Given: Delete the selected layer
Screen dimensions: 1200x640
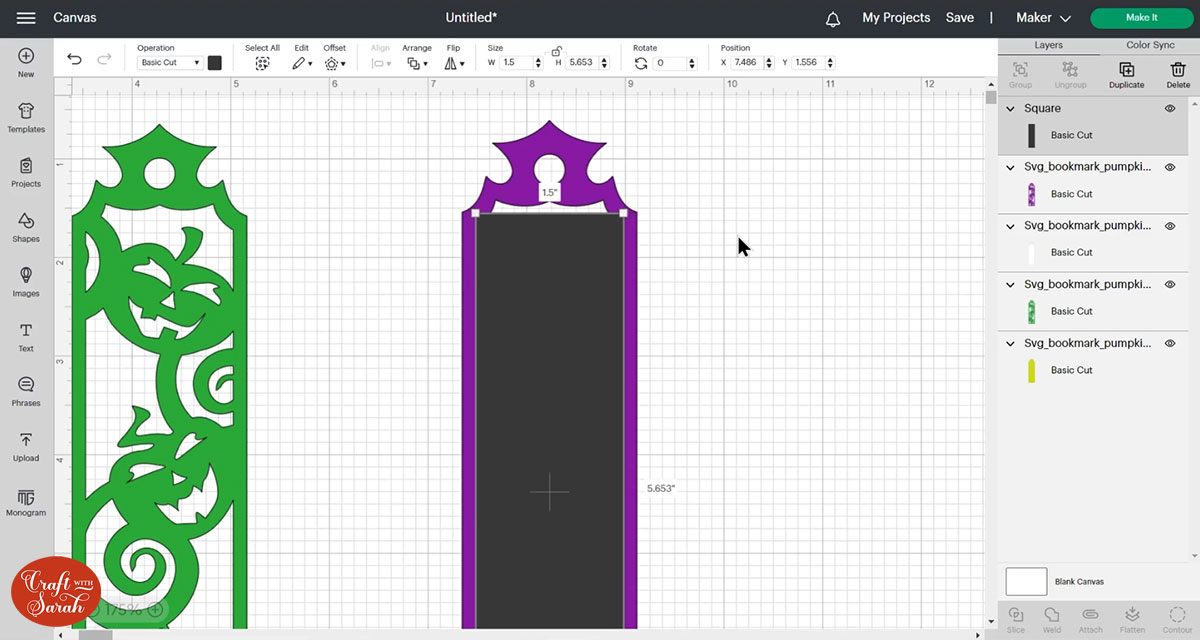Looking at the screenshot, I should coord(1178,74).
